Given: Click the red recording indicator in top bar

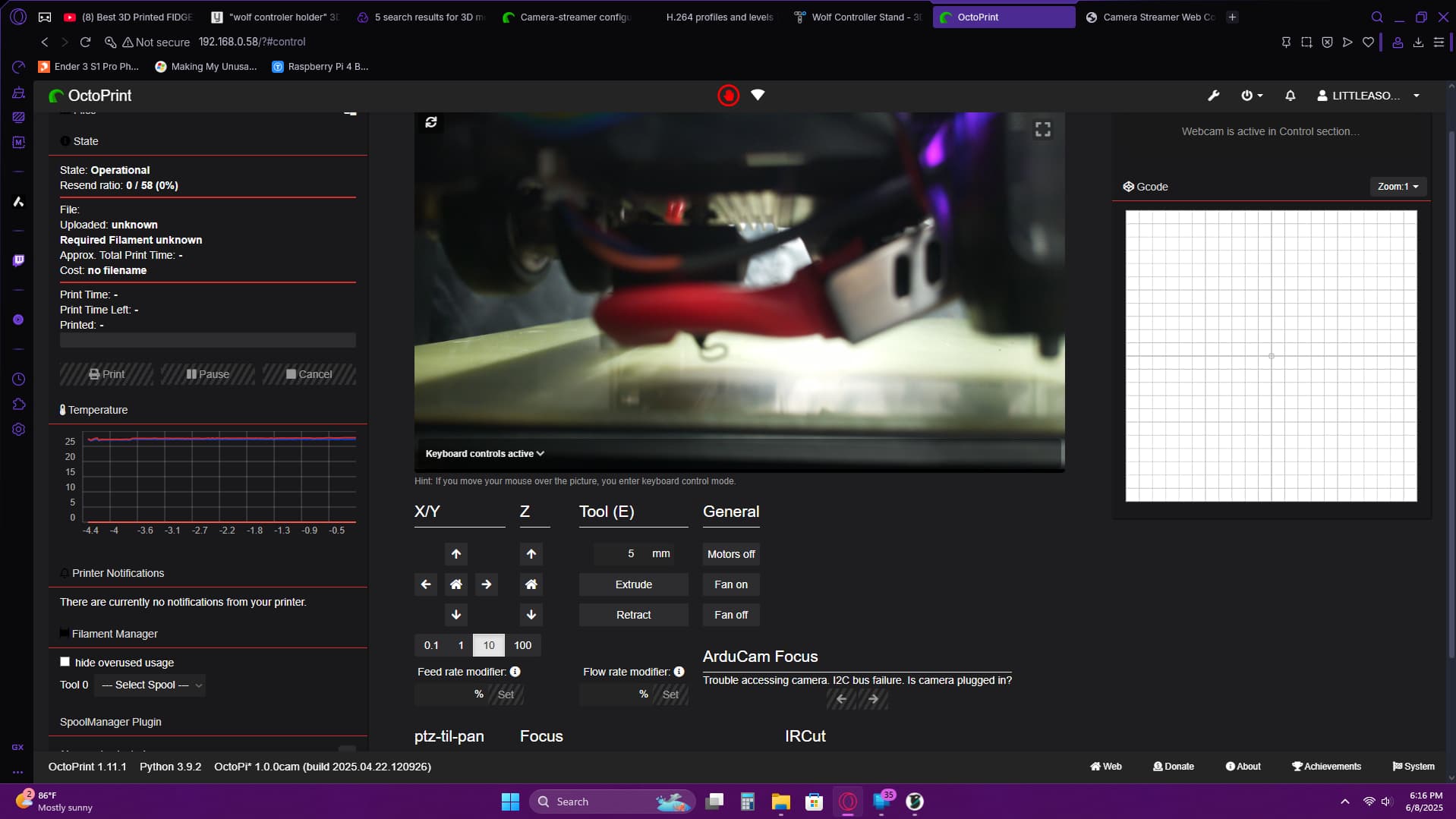Looking at the screenshot, I should pyautogui.click(x=728, y=95).
